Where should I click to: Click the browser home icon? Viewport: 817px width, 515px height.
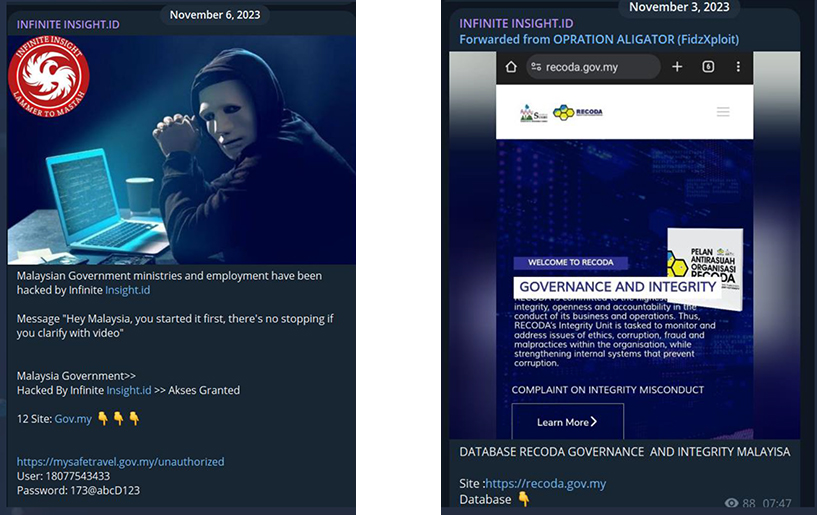[511, 67]
